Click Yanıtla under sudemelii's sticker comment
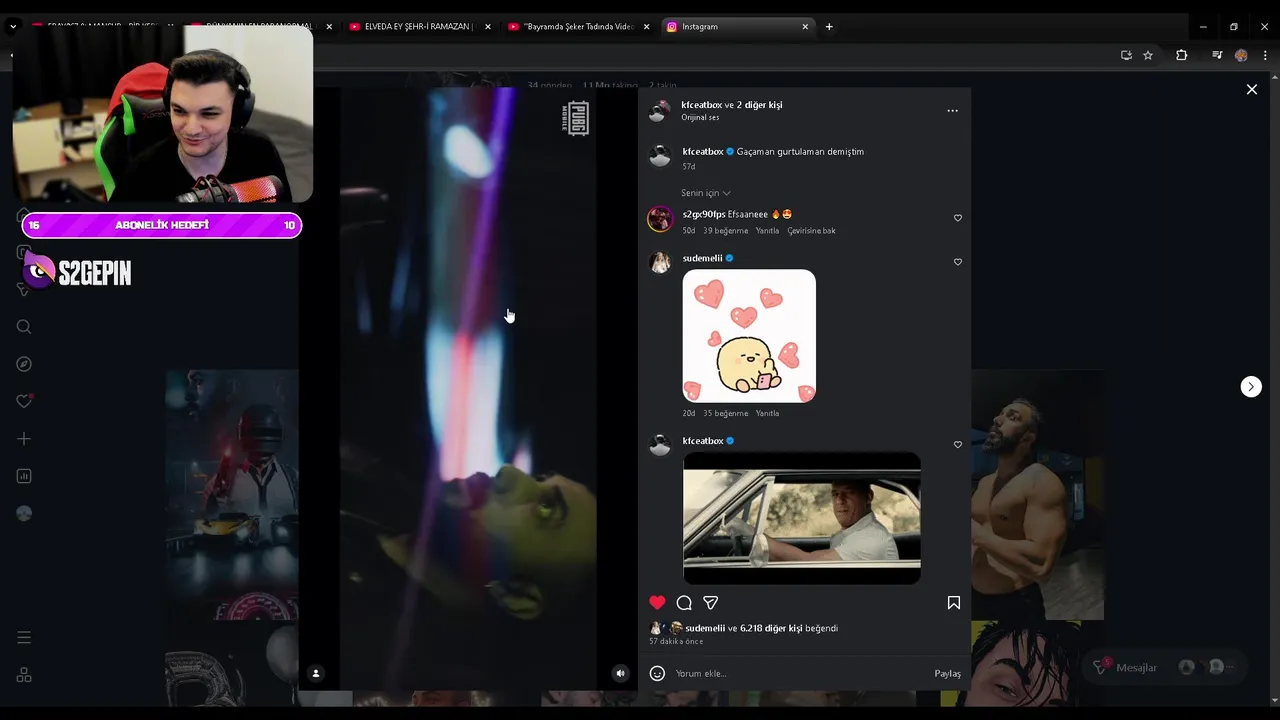The image size is (1280, 720). [767, 413]
